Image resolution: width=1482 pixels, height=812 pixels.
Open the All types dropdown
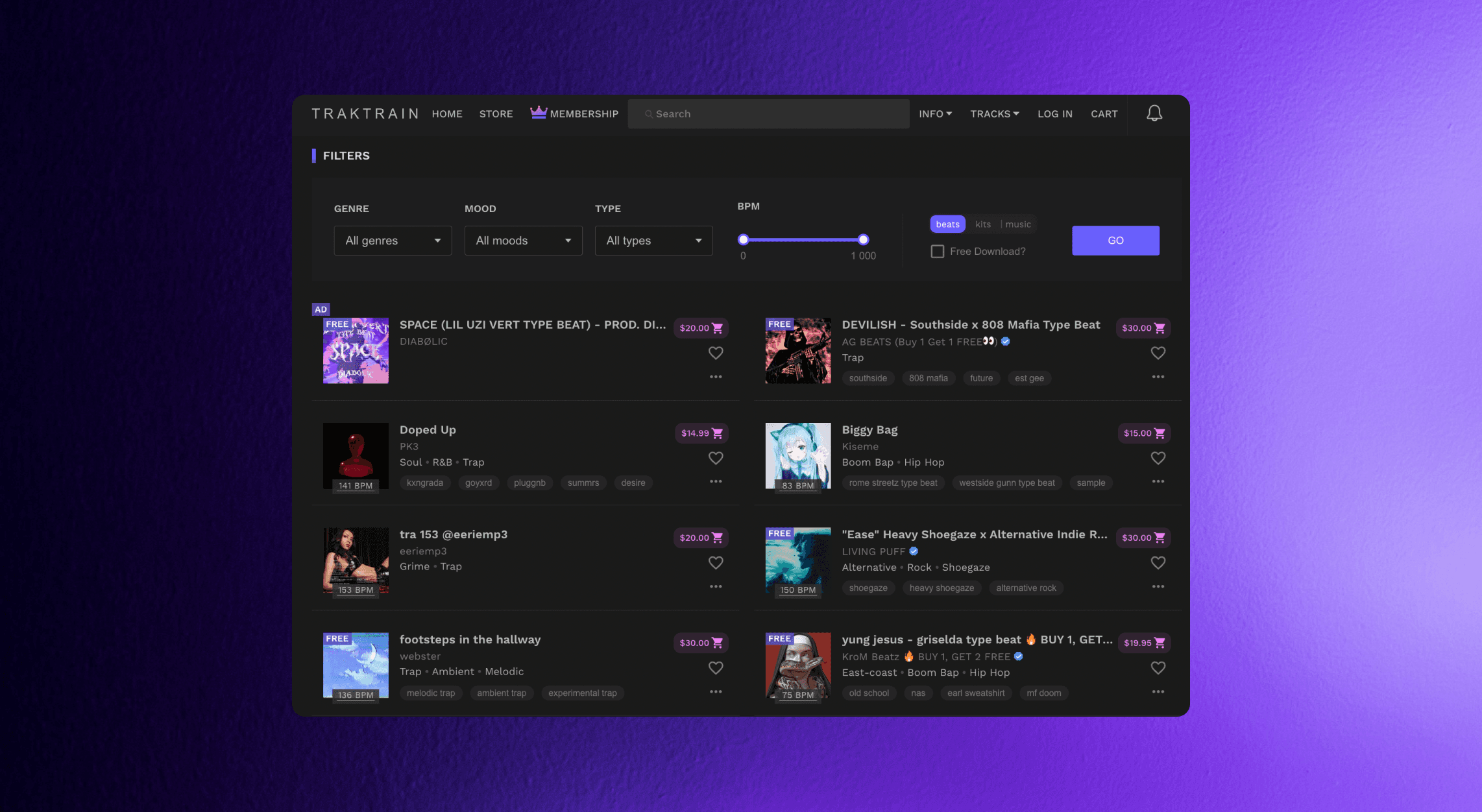653,241
